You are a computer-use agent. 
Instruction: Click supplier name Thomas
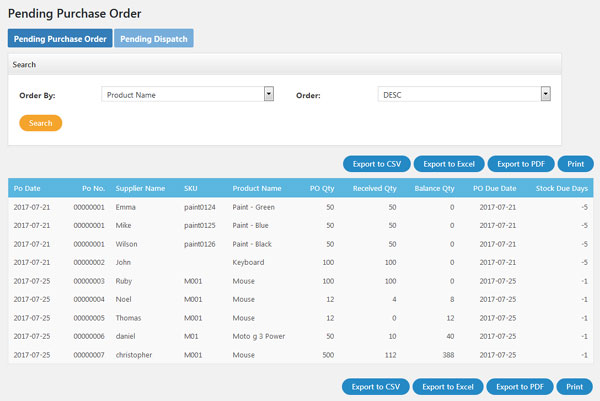[x=128, y=318]
